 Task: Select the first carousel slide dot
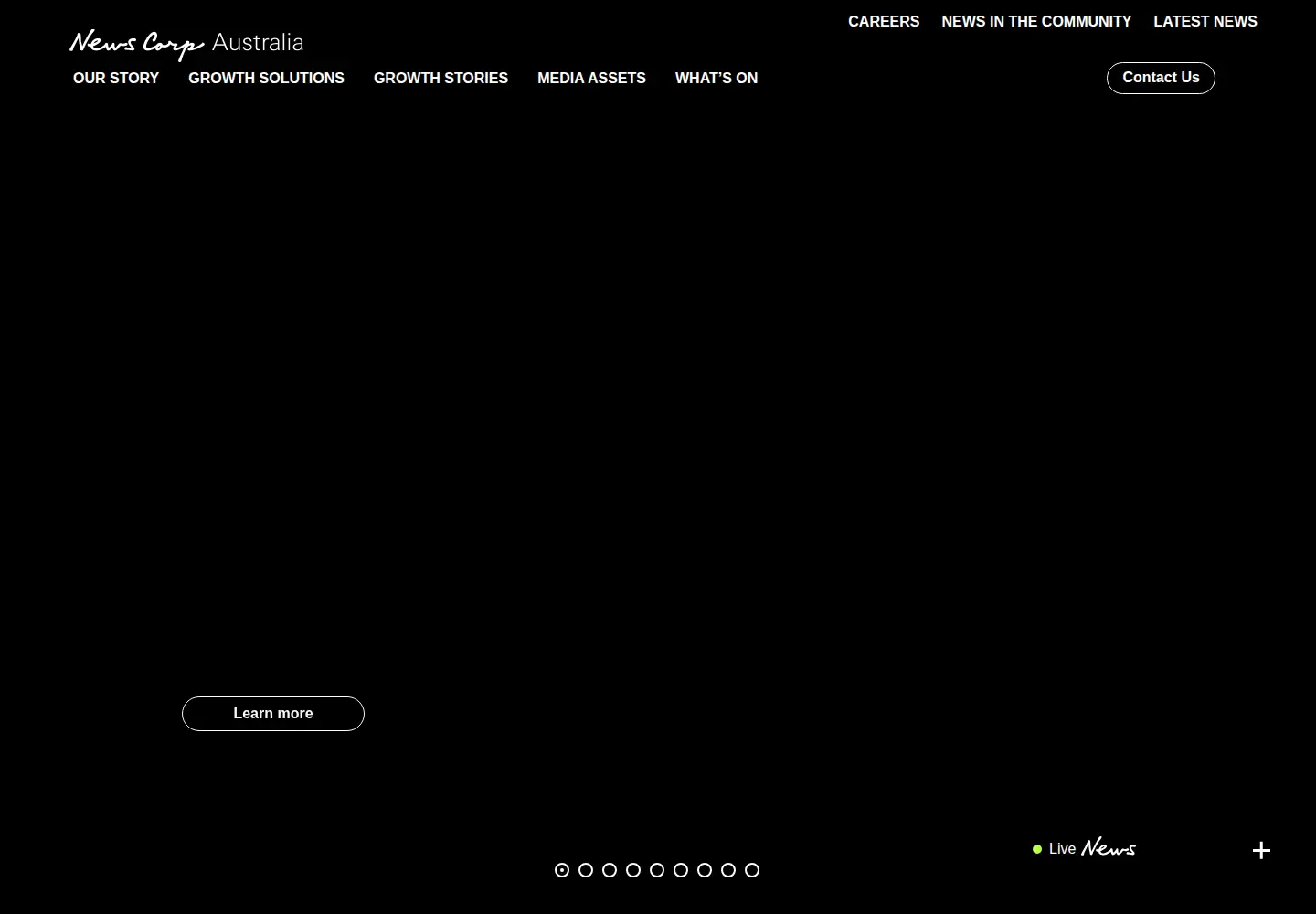pos(562,870)
